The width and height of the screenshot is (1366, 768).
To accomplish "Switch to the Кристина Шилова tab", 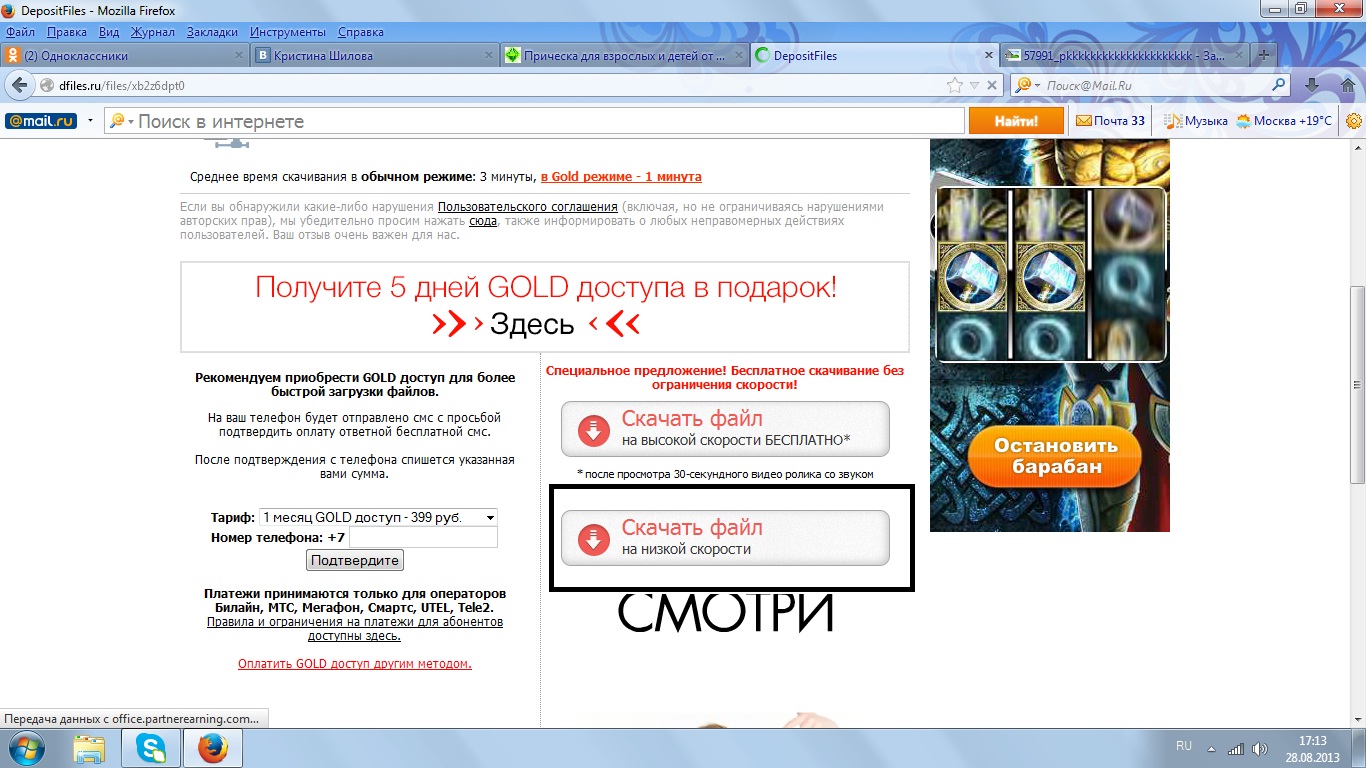I will click(375, 56).
